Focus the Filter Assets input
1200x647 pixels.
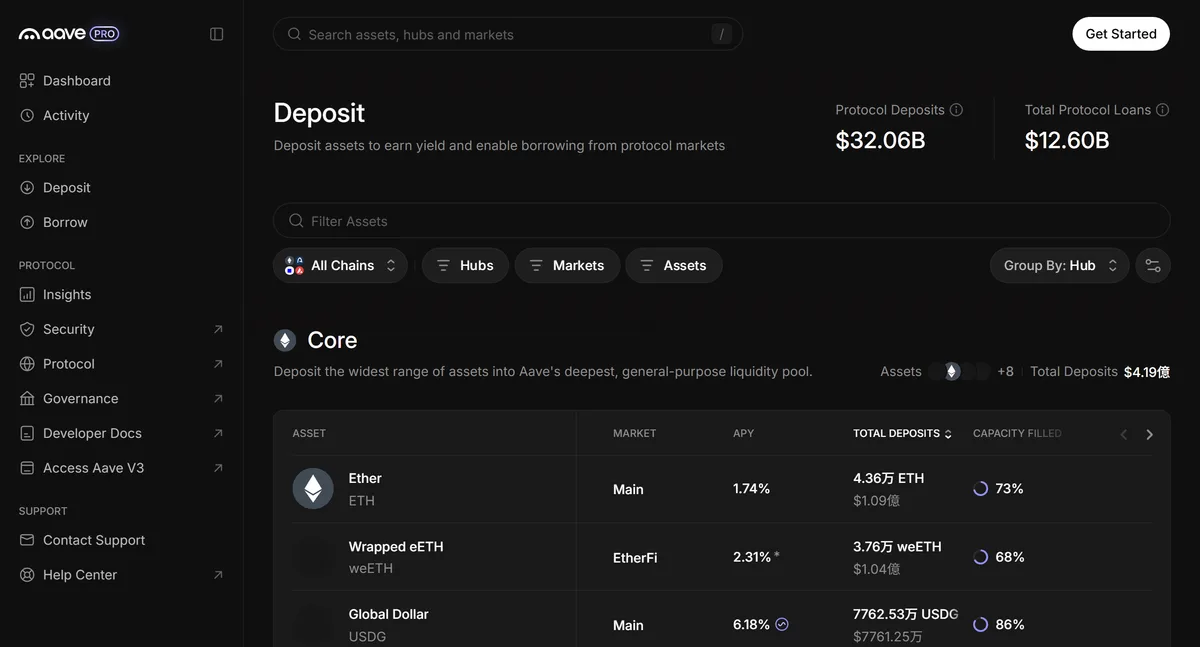721,221
